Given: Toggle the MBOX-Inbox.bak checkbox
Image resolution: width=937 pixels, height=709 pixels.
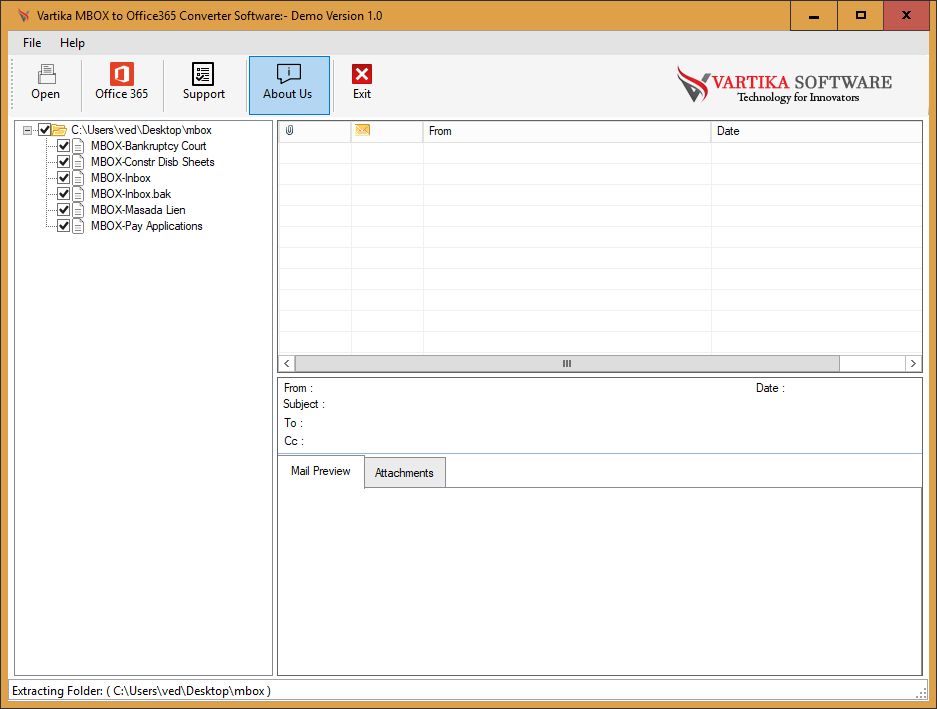Looking at the screenshot, I should 63,194.
